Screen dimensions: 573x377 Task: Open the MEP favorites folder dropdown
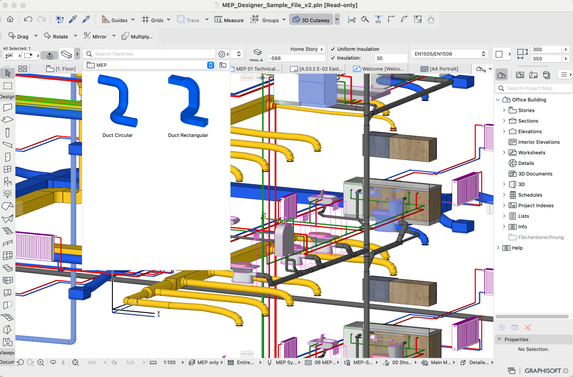210,65
